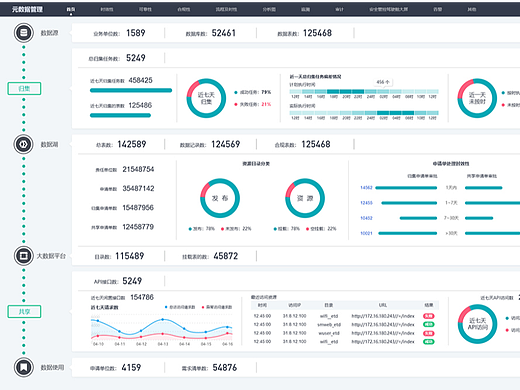Viewport: 520px width, 390px height.
Task: Click the 近七天API访问 donut chart
Action: (x=477, y=324)
